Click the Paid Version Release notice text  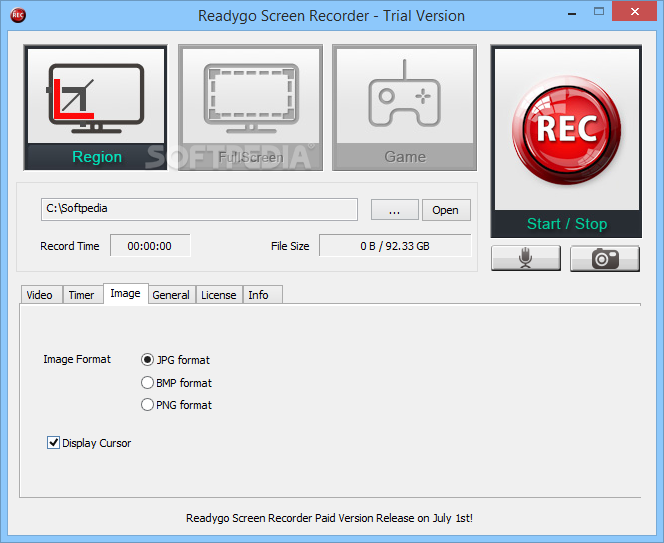point(329,518)
